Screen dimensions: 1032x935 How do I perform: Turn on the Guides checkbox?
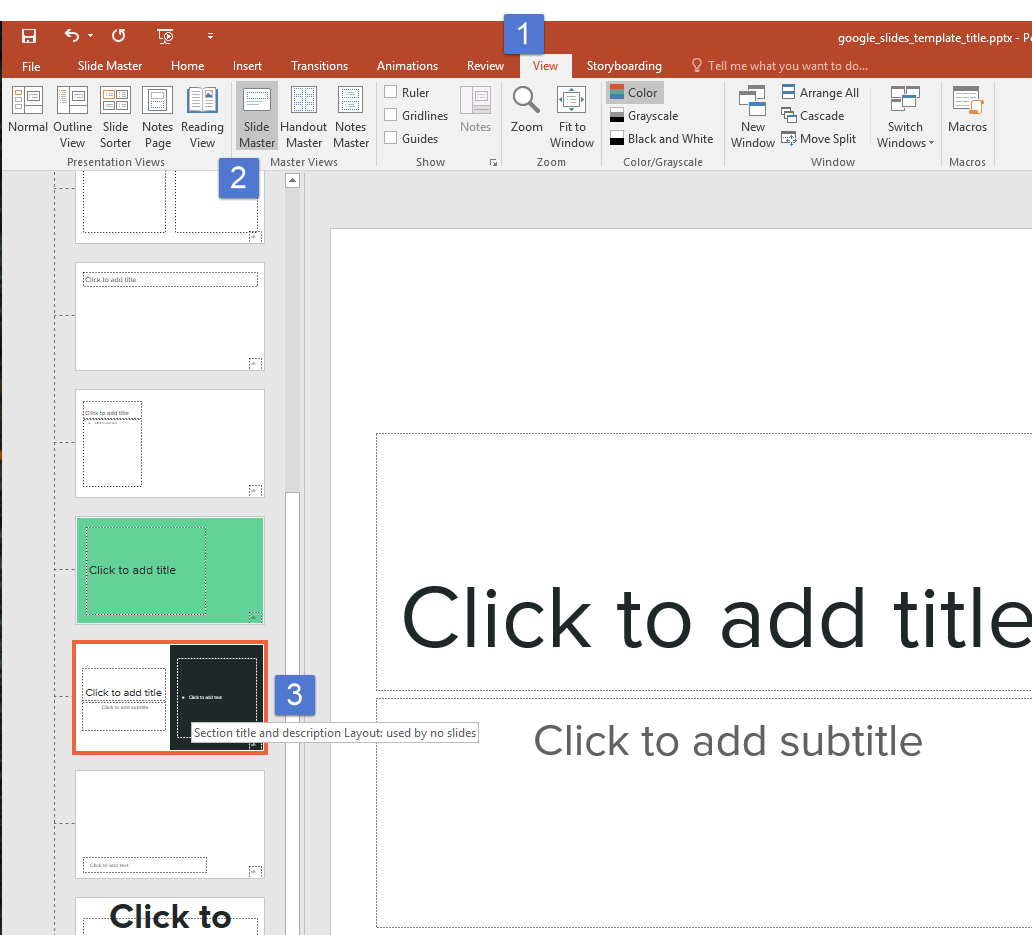(391, 138)
